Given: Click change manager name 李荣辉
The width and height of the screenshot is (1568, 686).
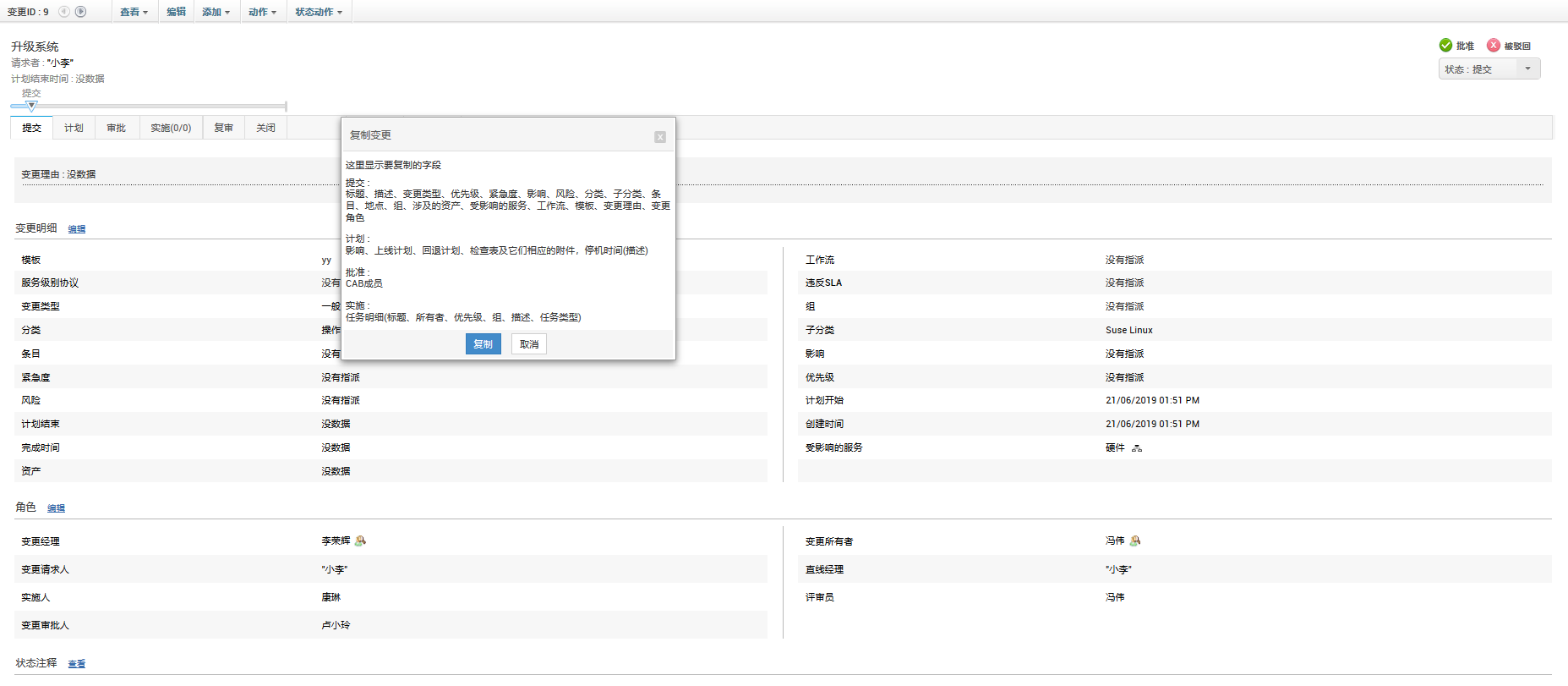Looking at the screenshot, I should tap(336, 541).
